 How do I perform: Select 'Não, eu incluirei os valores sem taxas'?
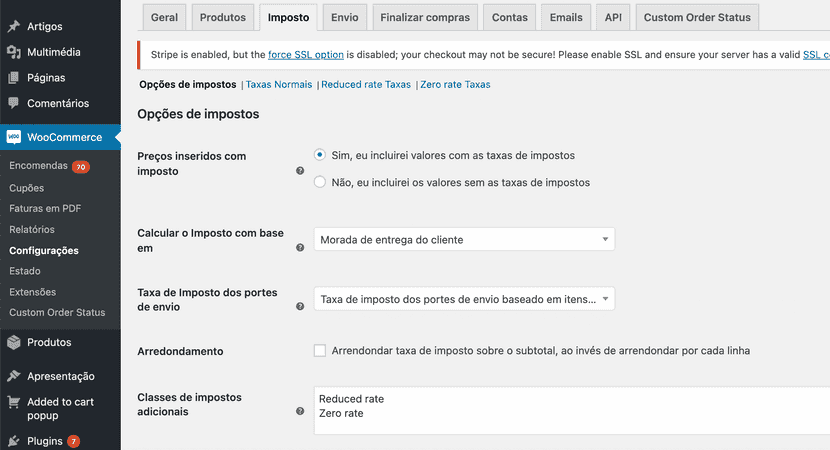[320, 182]
